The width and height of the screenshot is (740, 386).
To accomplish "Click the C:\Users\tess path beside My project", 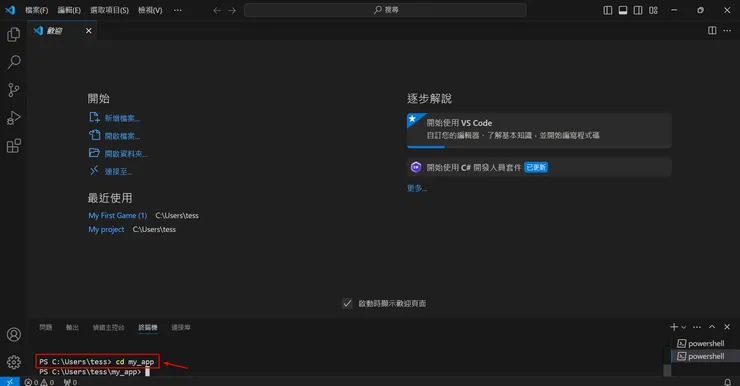I will [154, 229].
